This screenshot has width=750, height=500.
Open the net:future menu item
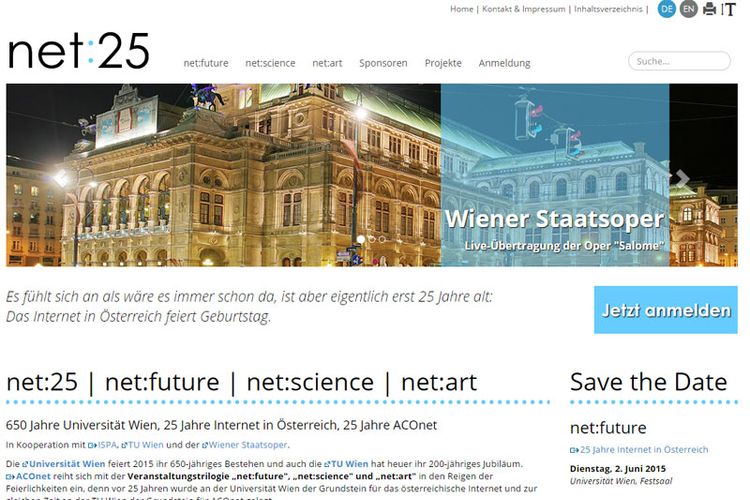[x=206, y=63]
